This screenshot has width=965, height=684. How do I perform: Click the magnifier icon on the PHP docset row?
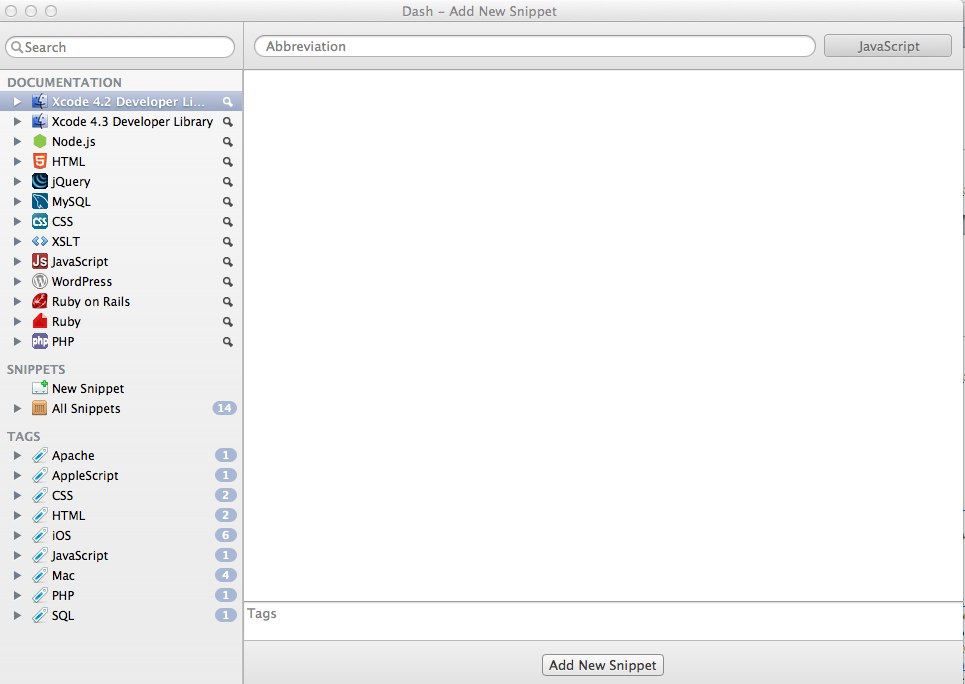(x=228, y=342)
